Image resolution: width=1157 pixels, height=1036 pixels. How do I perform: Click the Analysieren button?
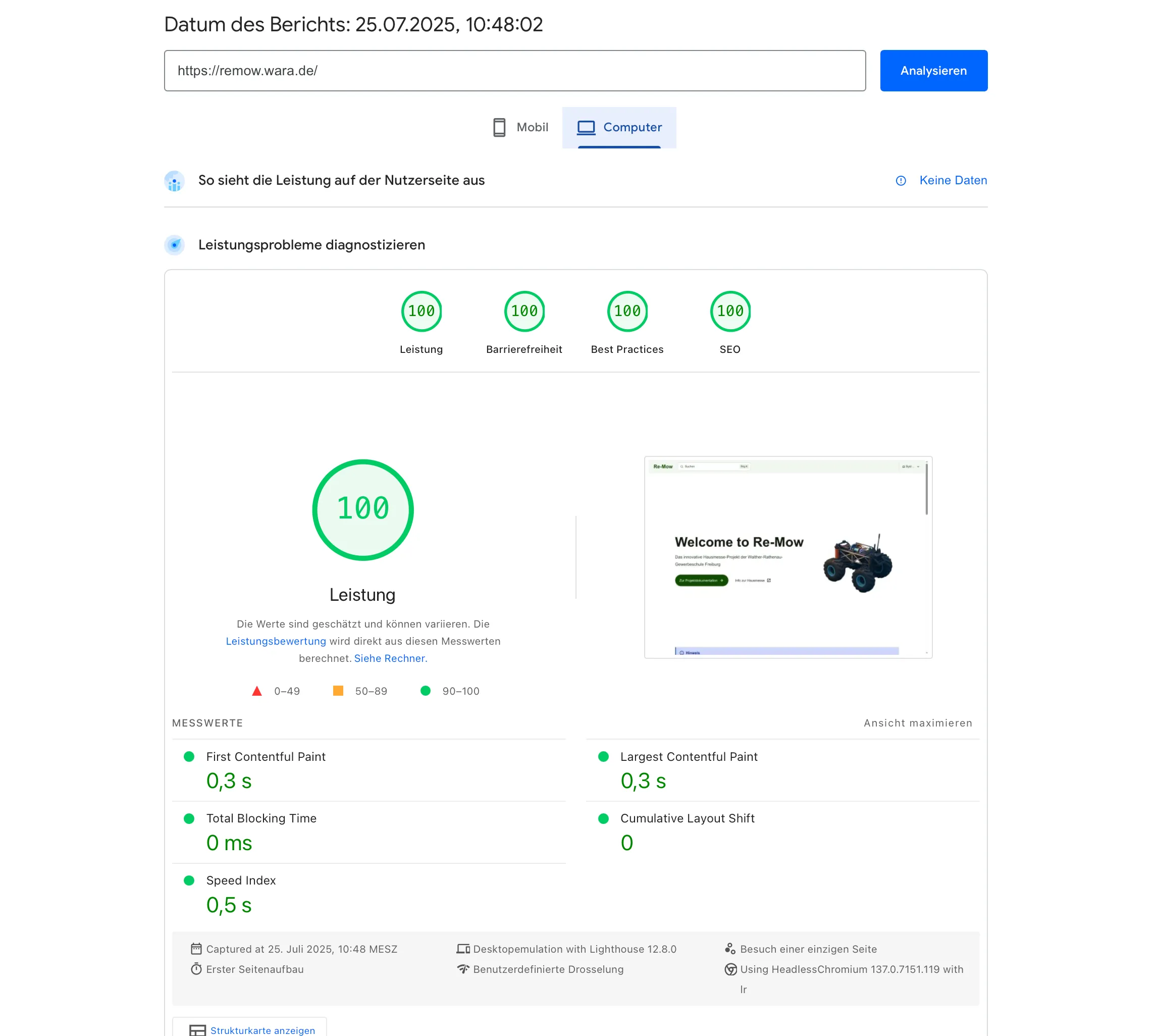933,71
